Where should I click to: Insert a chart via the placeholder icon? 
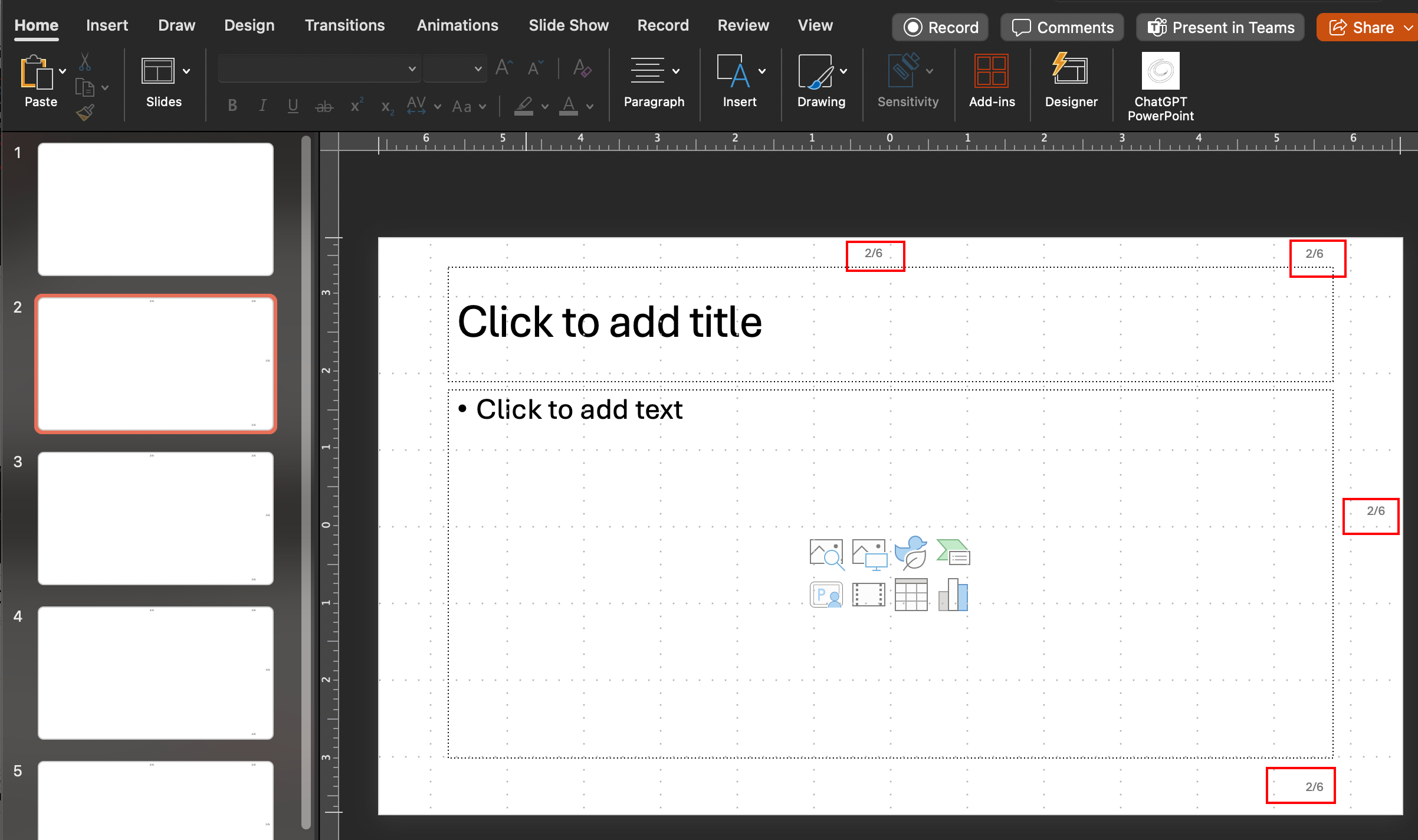(x=953, y=595)
